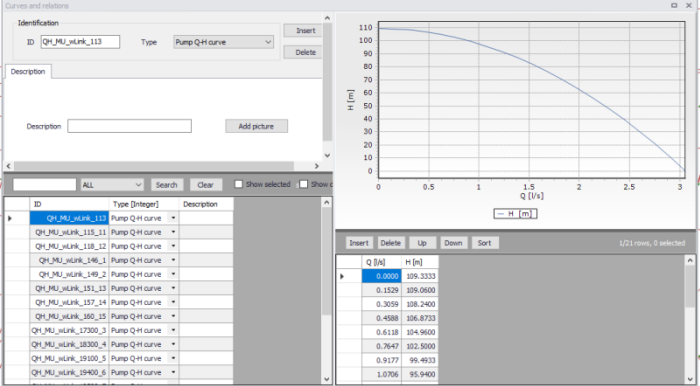Open type dropdown for QH_MU_wLink_151_13 row
This screenshot has height=386, width=700.
point(173,288)
